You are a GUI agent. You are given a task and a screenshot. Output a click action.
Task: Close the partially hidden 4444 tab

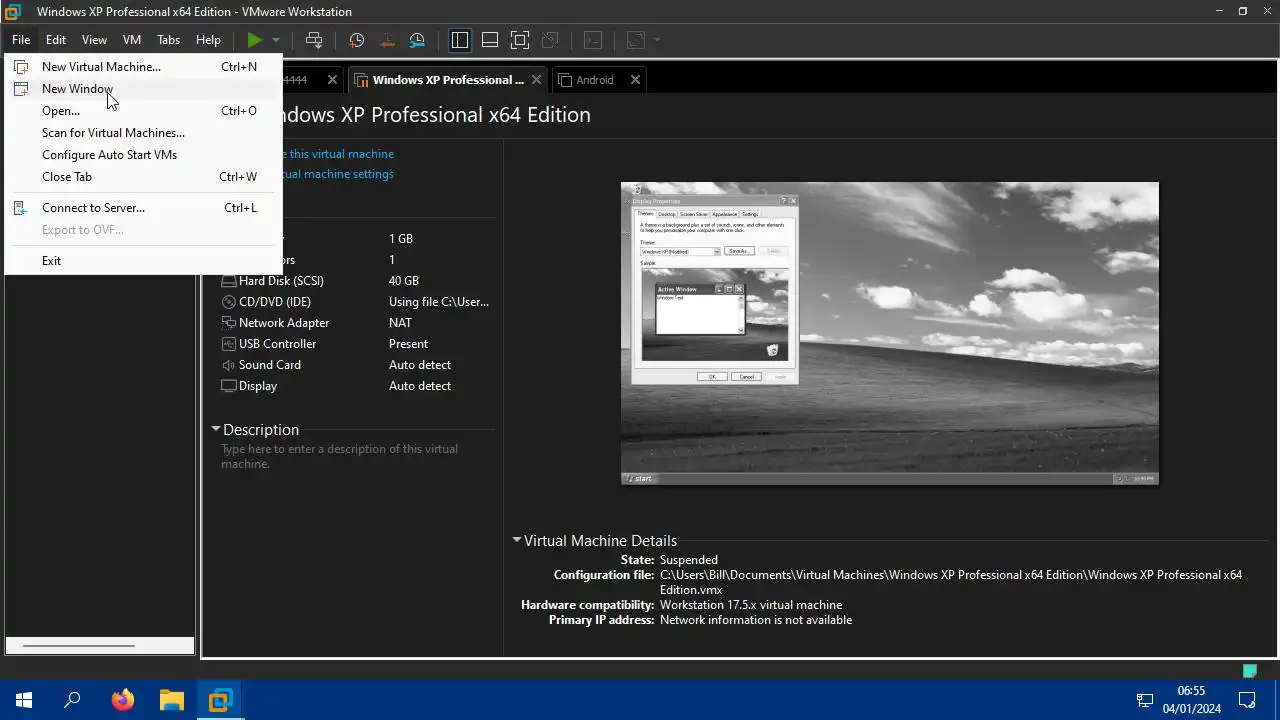[333, 80]
